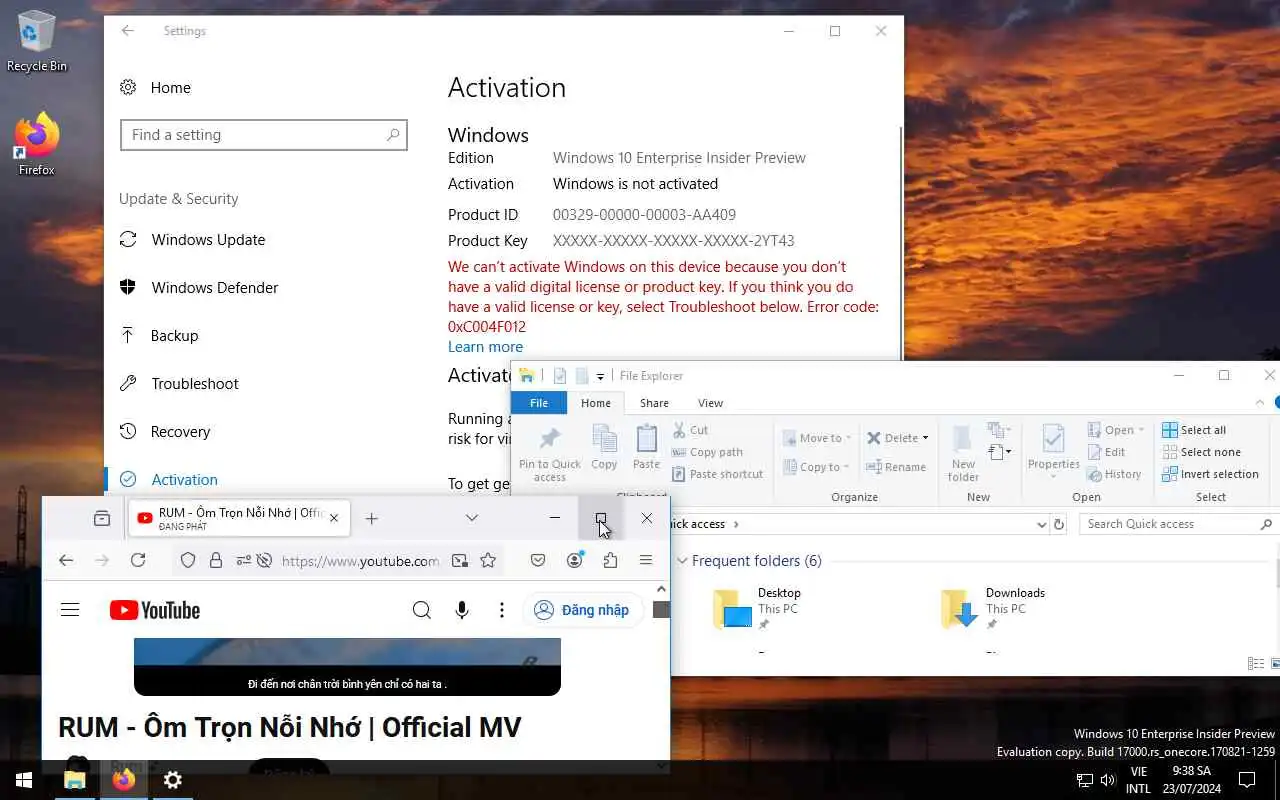Click Edit in the Open group

(1107, 452)
